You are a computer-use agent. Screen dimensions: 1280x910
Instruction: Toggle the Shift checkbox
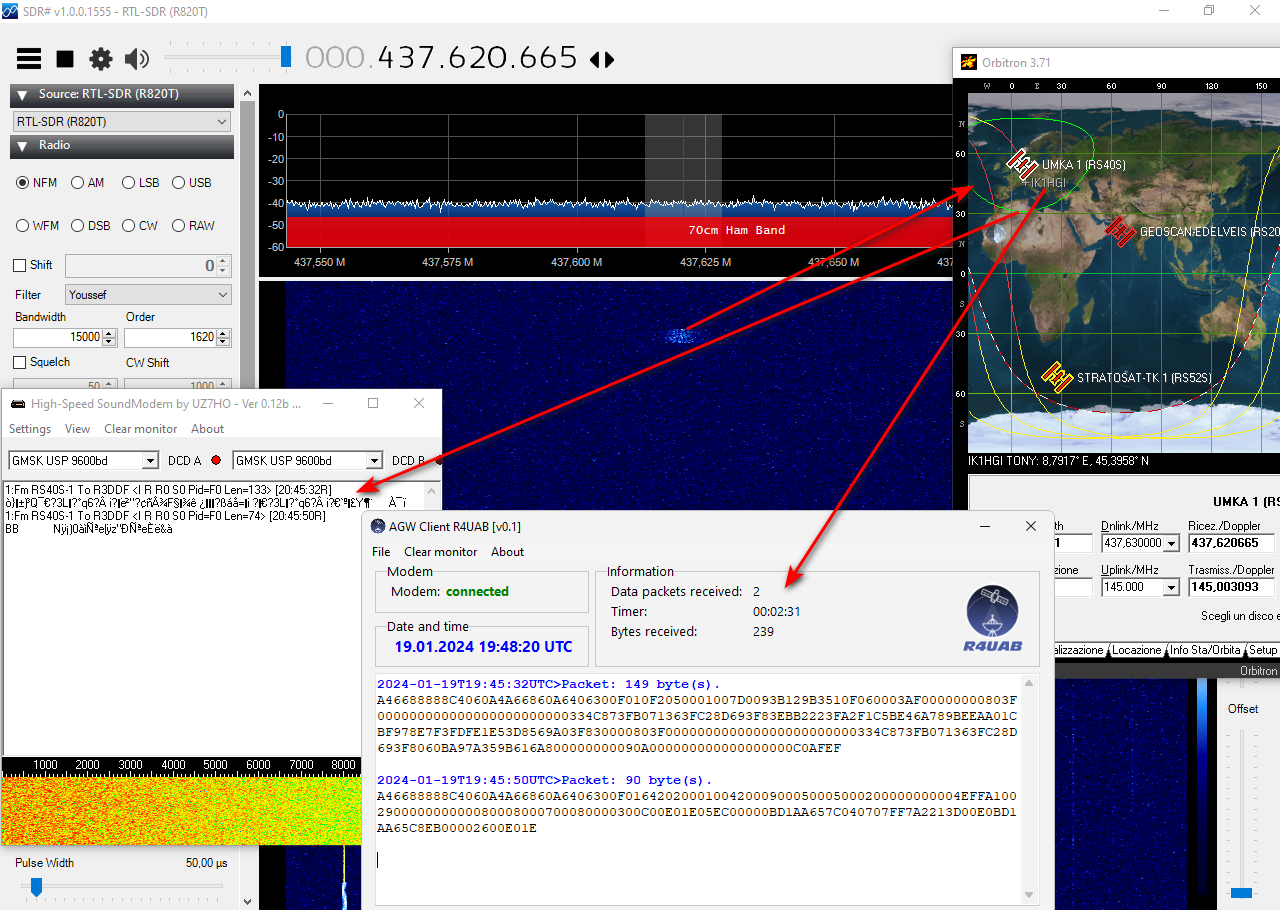click(20, 265)
